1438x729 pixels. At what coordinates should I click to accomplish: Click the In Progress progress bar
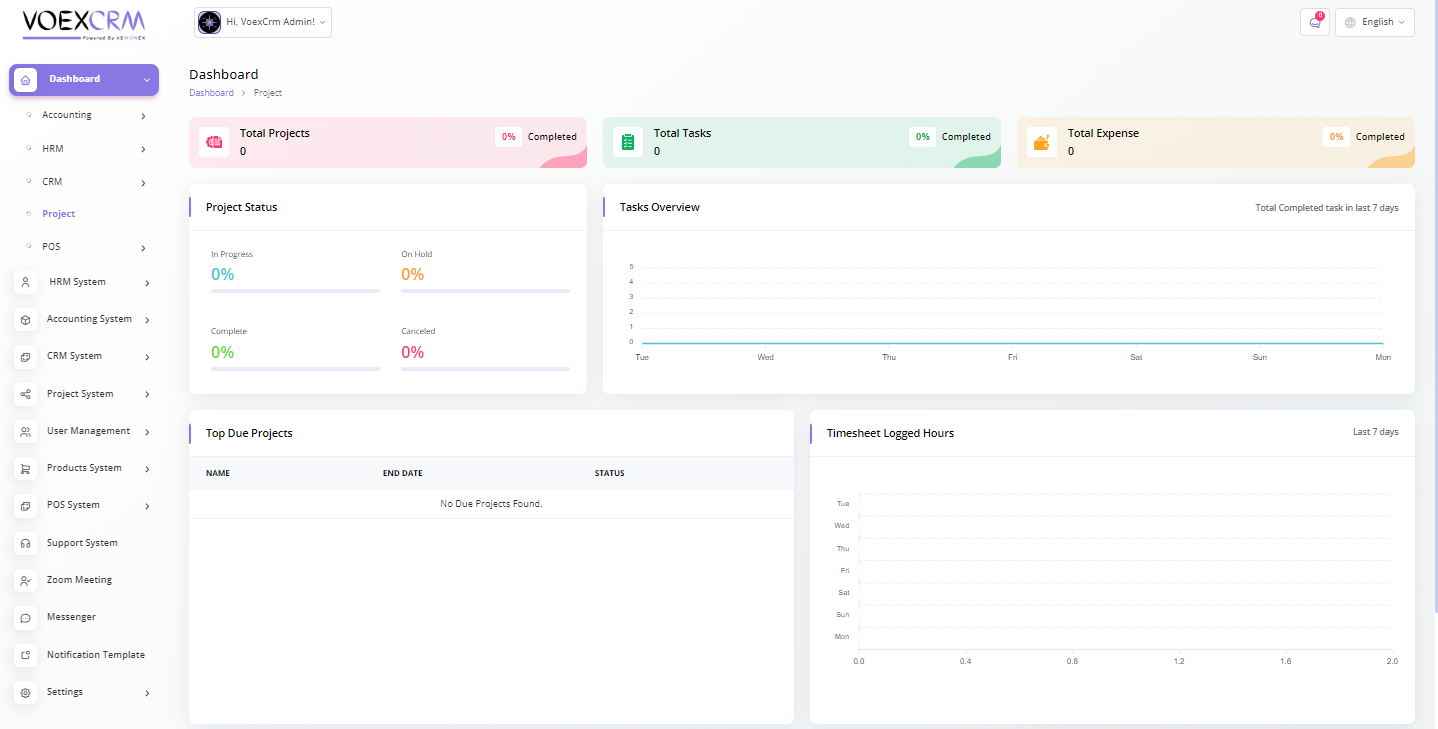pos(295,291)
